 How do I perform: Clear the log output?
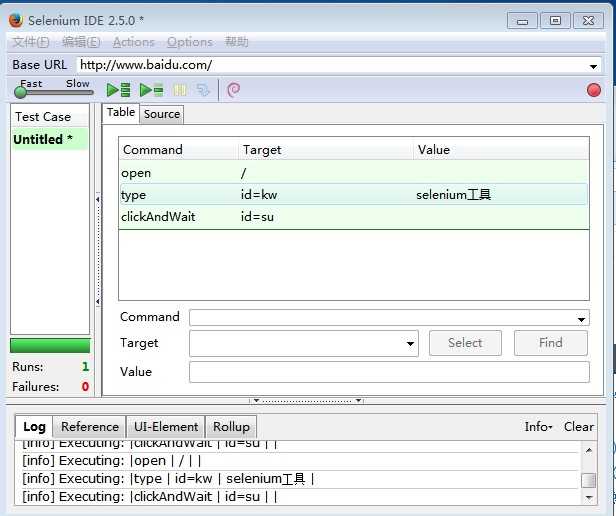coord(578,427)
